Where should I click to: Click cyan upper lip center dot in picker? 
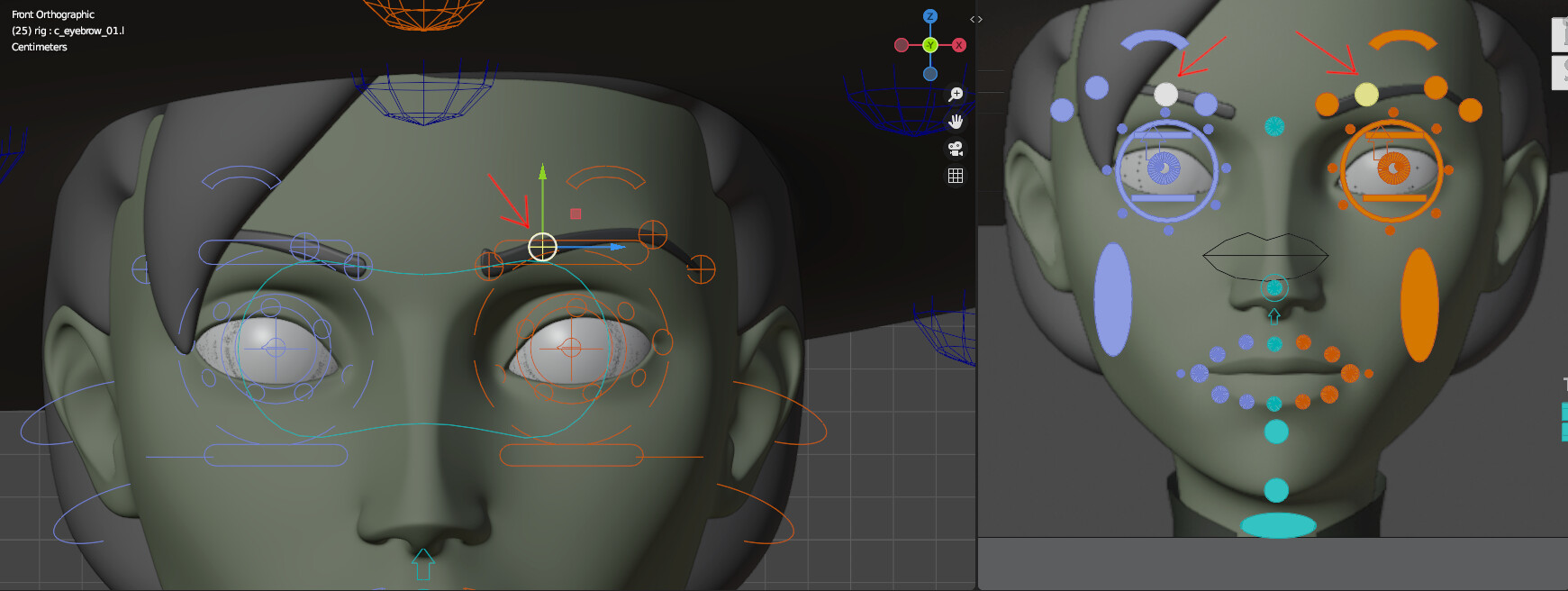tap(1274, 344)
